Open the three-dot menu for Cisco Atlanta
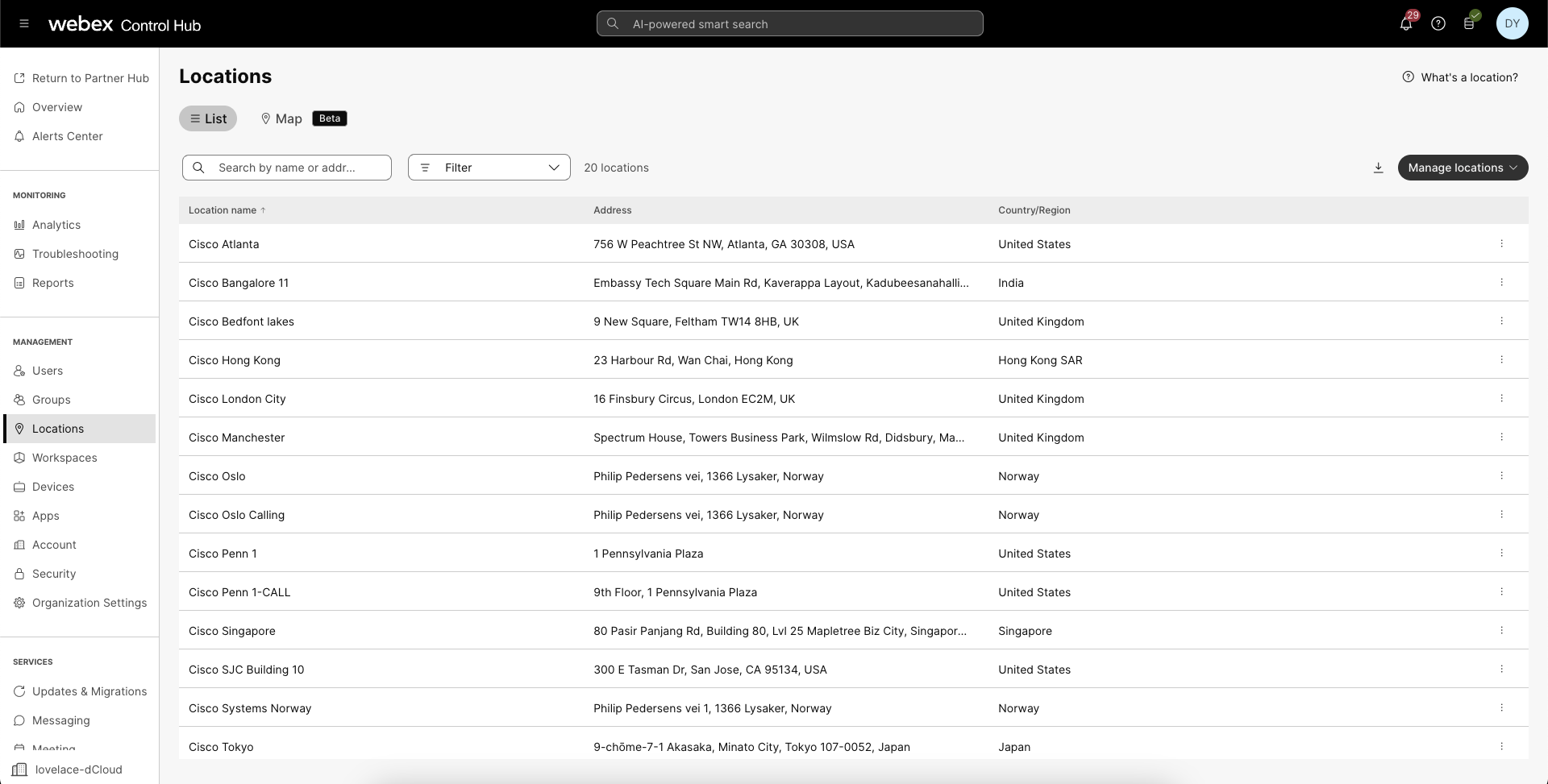The width and height of the screenshot is (1548, 784). tap(1502, 243)
